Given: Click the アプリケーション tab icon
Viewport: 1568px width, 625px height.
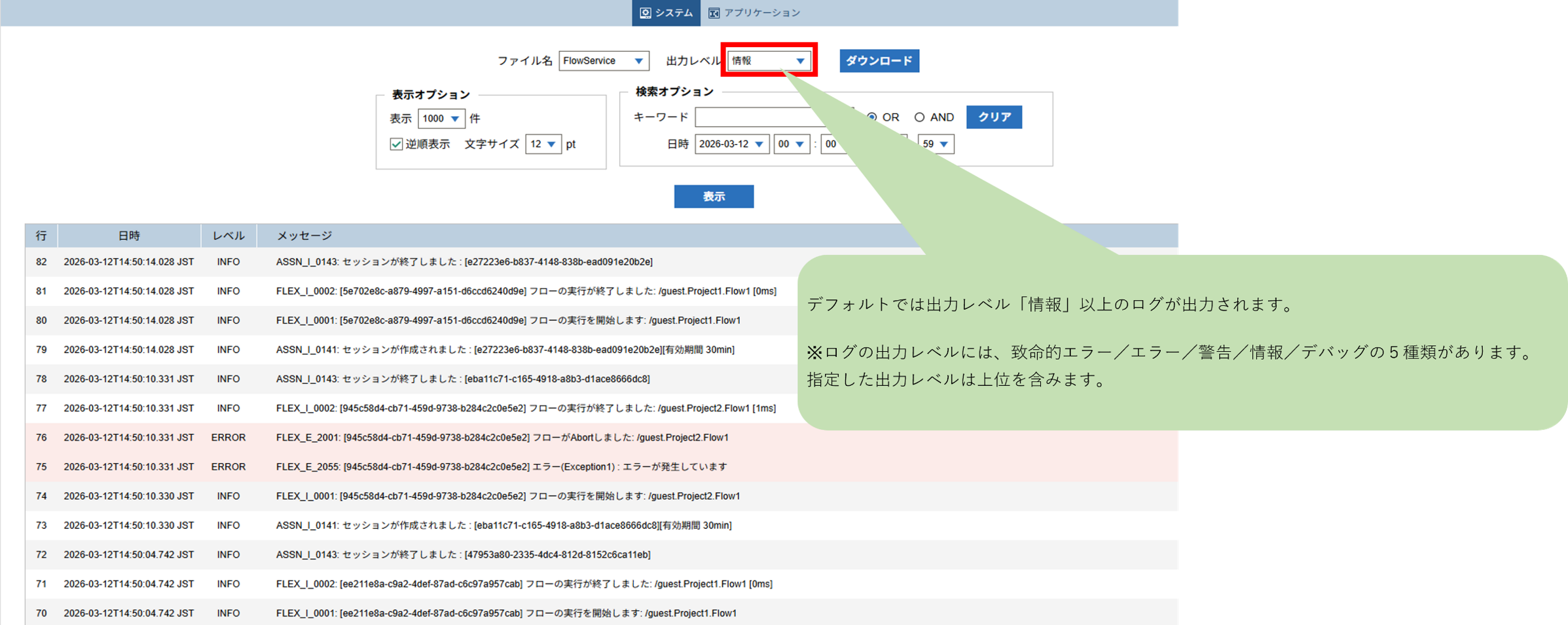Looking at the screenshot, I should pos(714,12).
